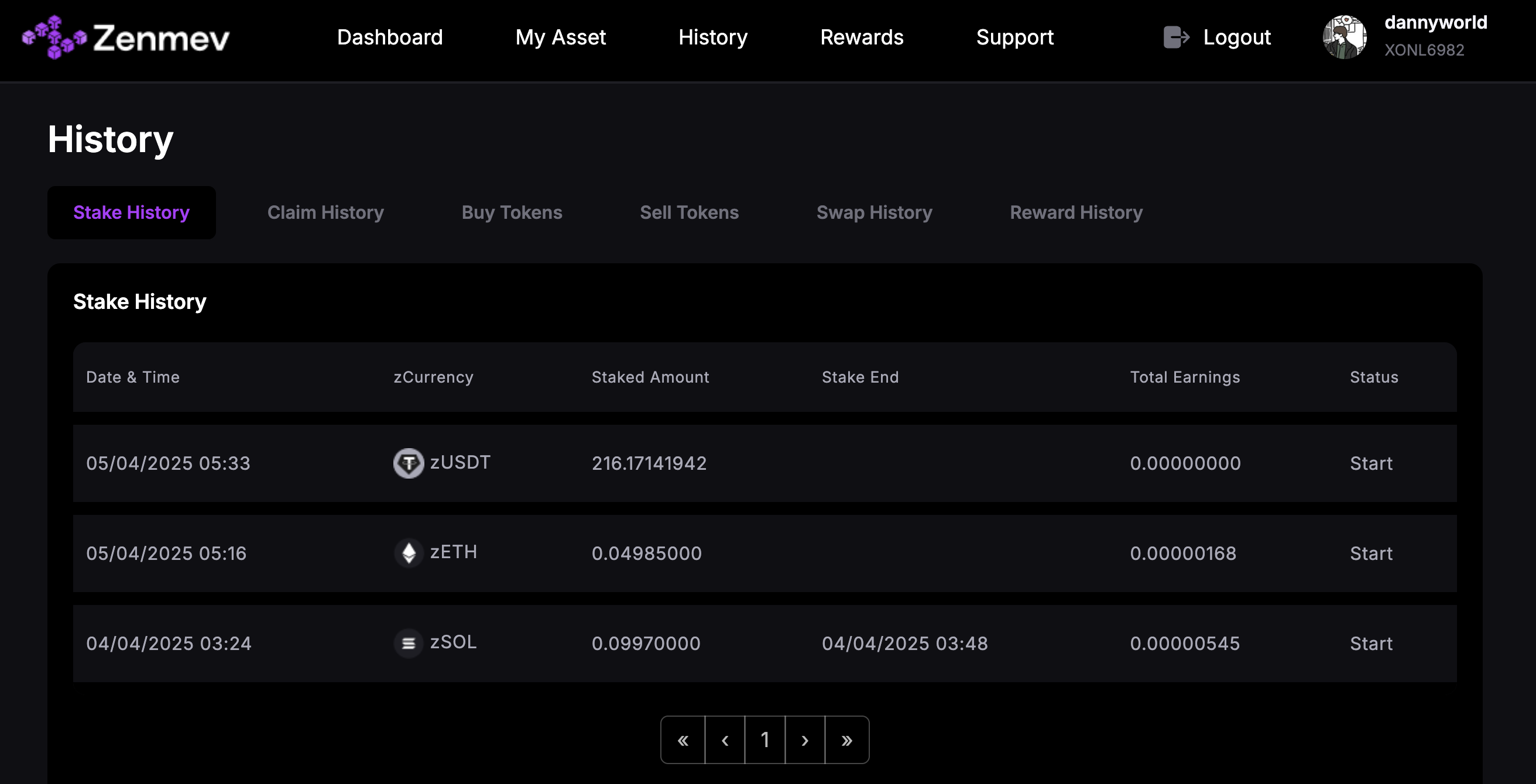The width and height of the screenshot is (1536, 784).
Task: Click the zUSDT currency label
Action: [x=460, y=462]
